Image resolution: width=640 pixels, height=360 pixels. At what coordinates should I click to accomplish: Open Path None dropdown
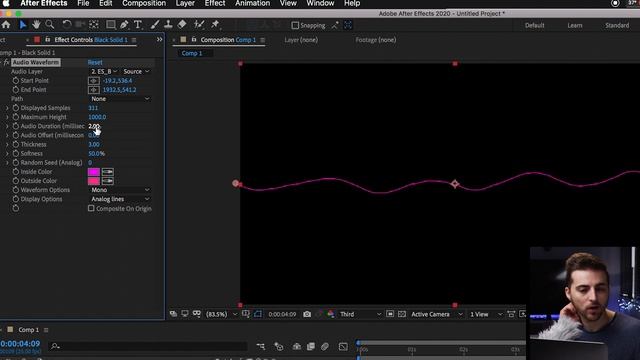(120, 99)
